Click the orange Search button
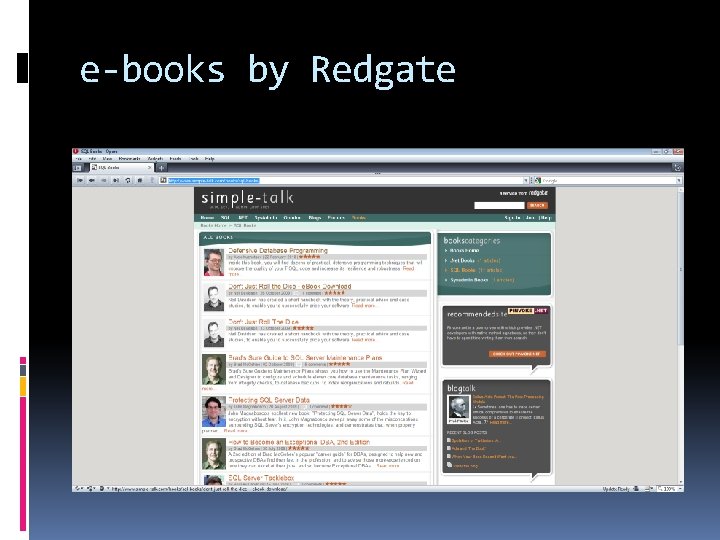The width and height of the screenshot is (720, 540). click(x=537, y=205)
